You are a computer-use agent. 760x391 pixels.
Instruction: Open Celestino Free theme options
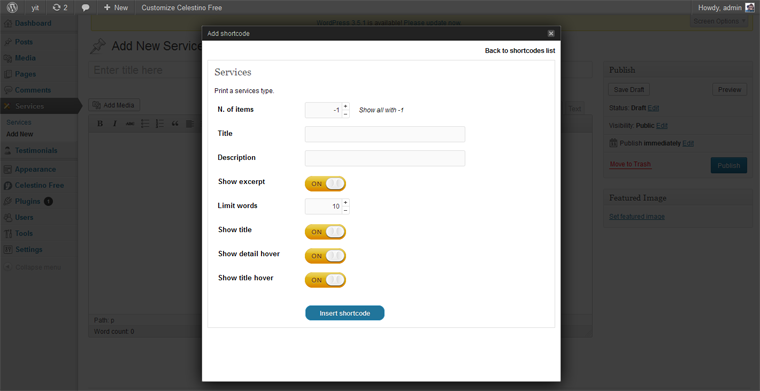tap(39, 186)
